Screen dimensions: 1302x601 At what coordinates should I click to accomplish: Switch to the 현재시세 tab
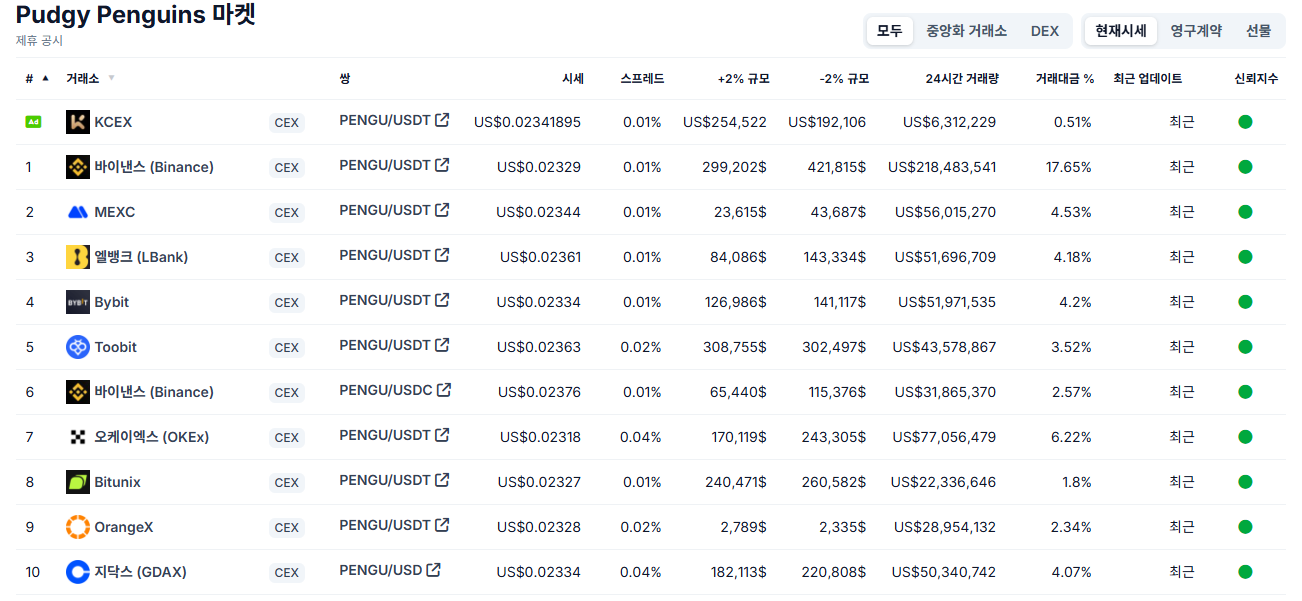1121,31
